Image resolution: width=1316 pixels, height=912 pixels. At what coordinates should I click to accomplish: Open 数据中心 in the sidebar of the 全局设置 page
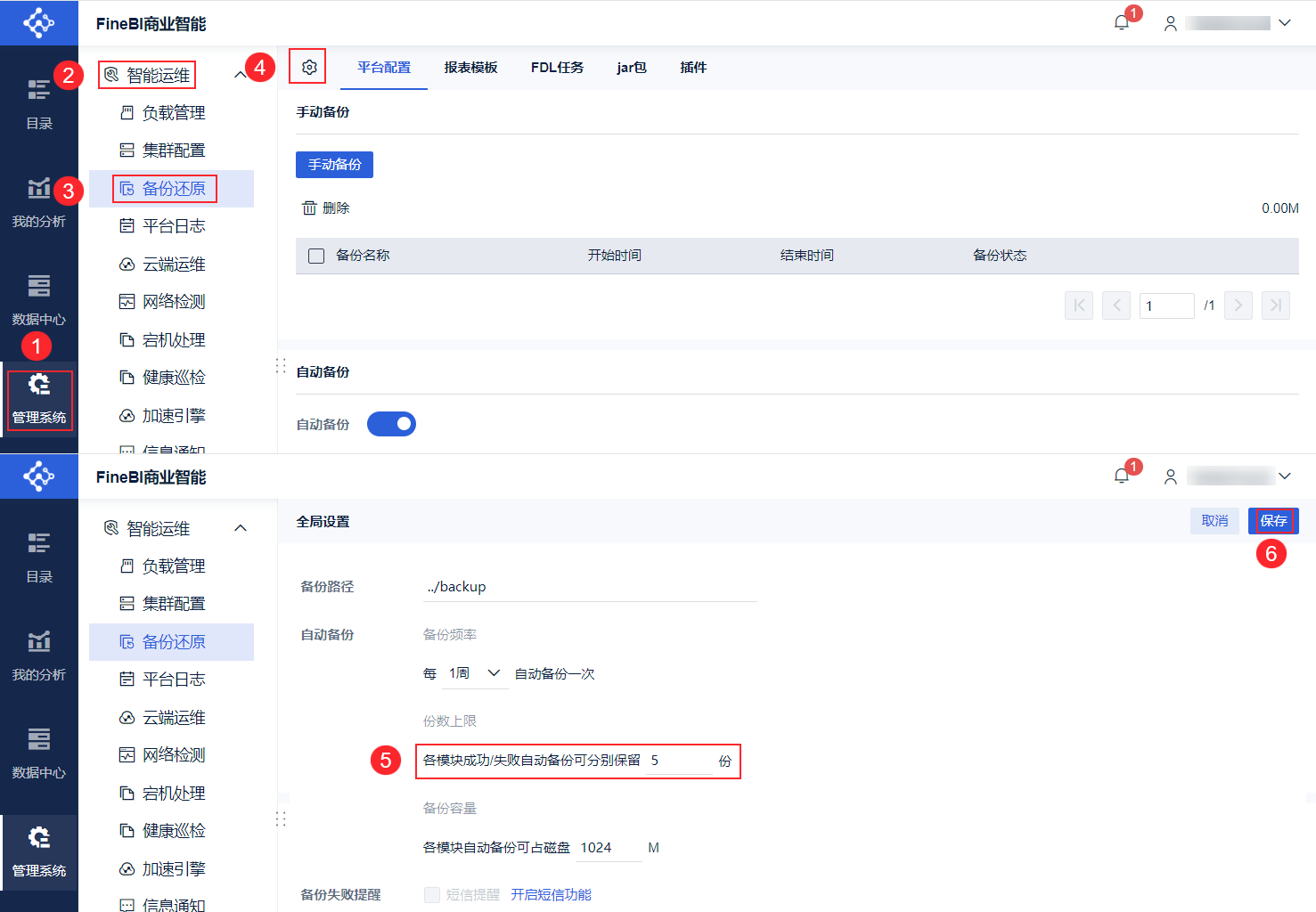[x=39, y=753]
